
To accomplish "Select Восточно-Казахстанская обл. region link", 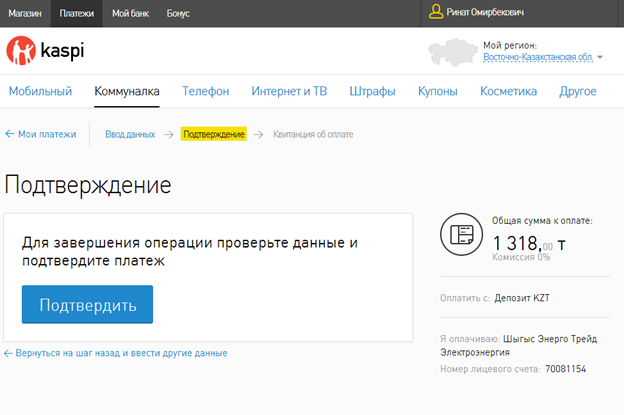I will pyautogui.click(x=538, y=57).
